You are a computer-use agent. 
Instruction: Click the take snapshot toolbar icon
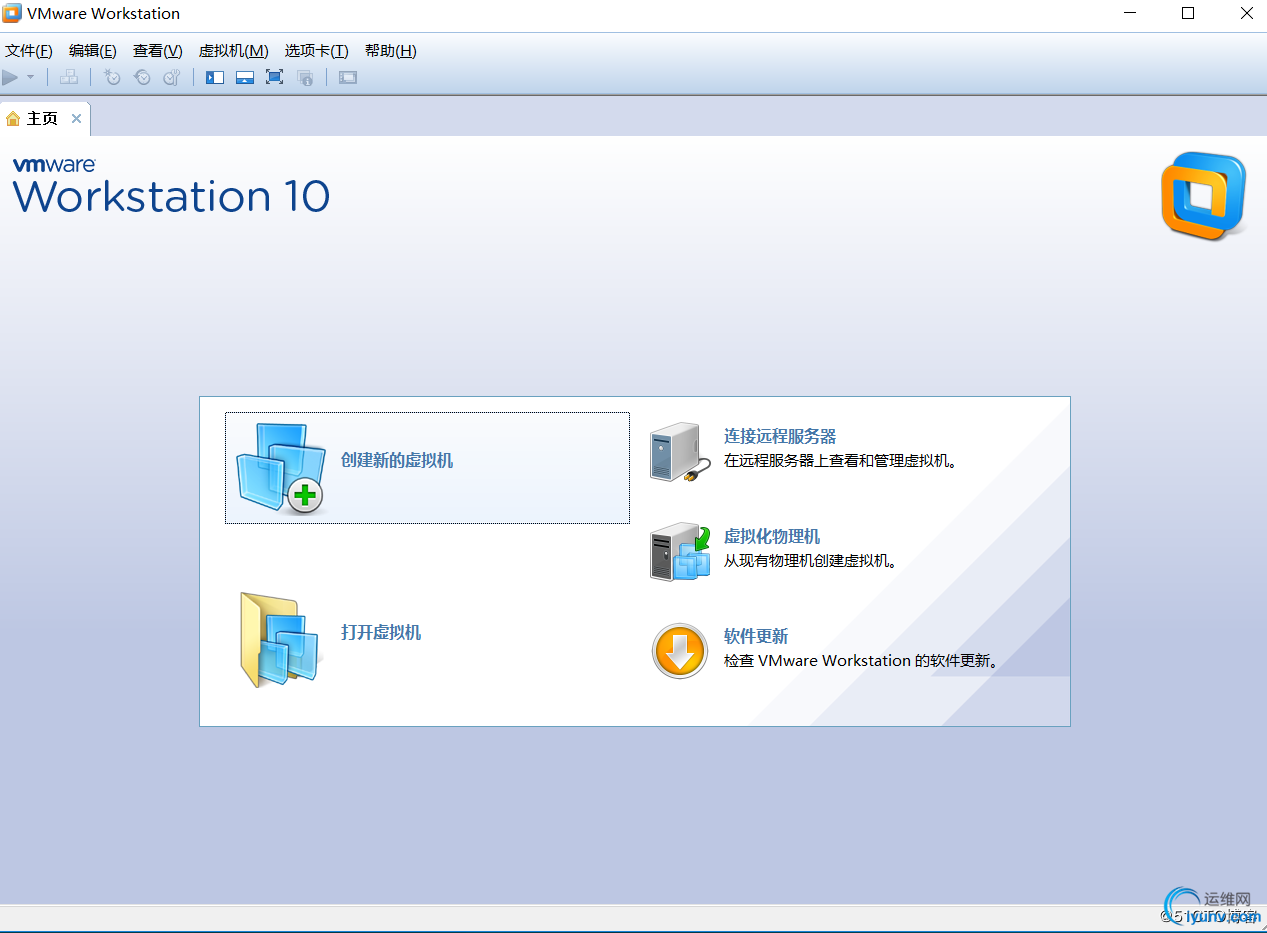(112, 77)
